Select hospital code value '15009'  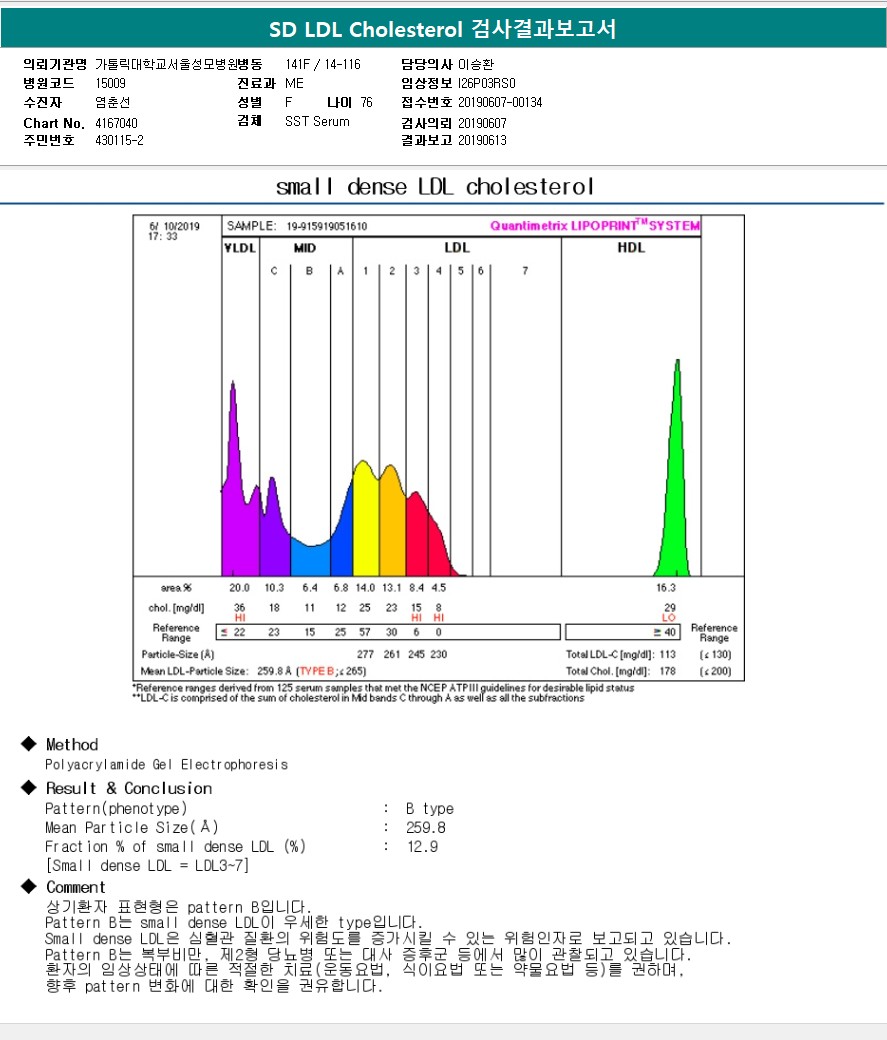point(110,83)
